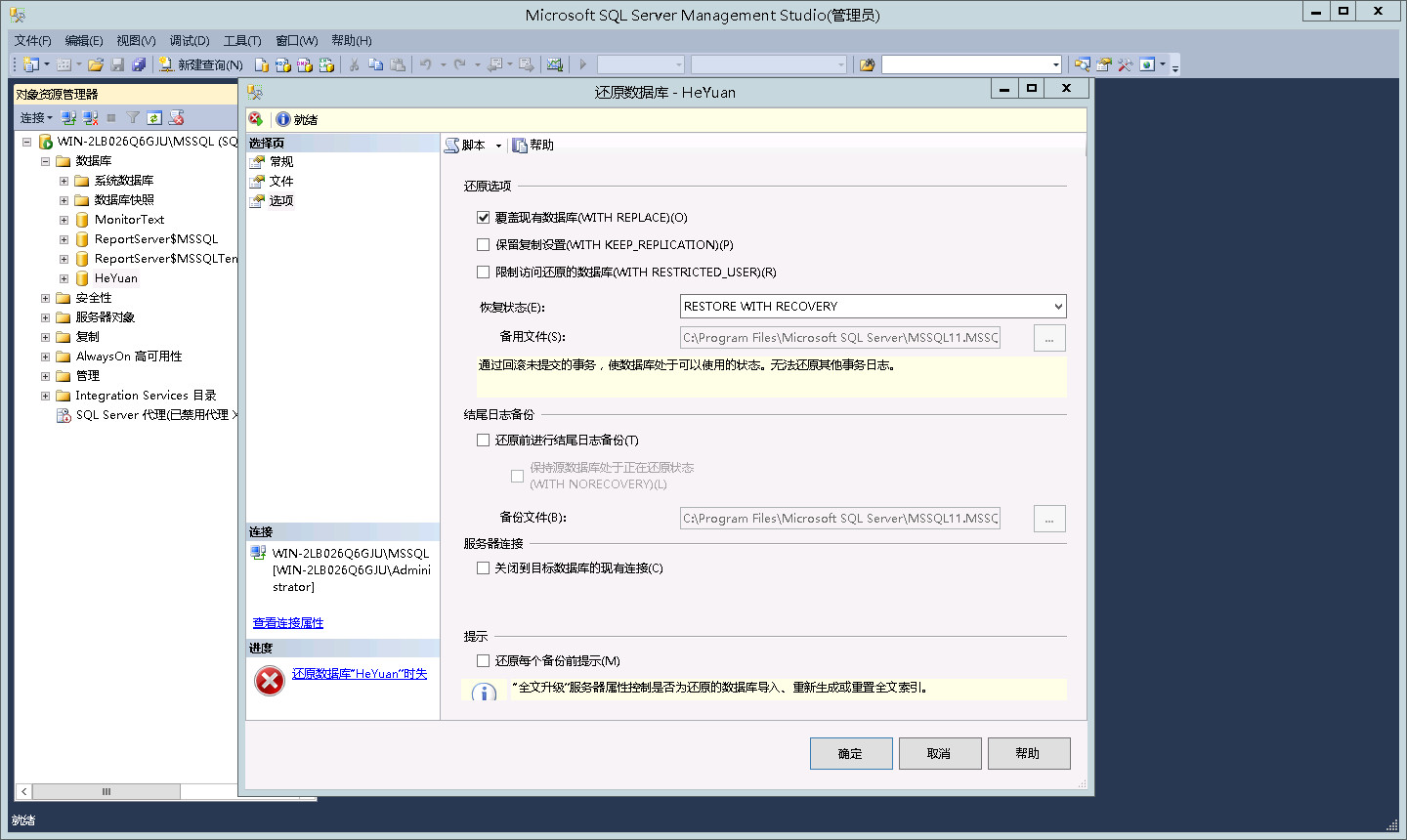This screenshot has width=1407, height=840.
Task: Open the Registered Servers magnifier icon in toolbar
Action: pos(1083,64)
